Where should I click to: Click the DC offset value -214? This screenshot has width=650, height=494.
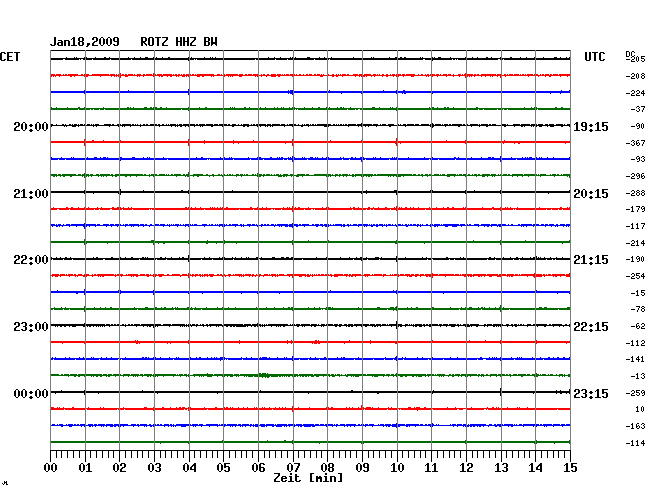[635, 243]
